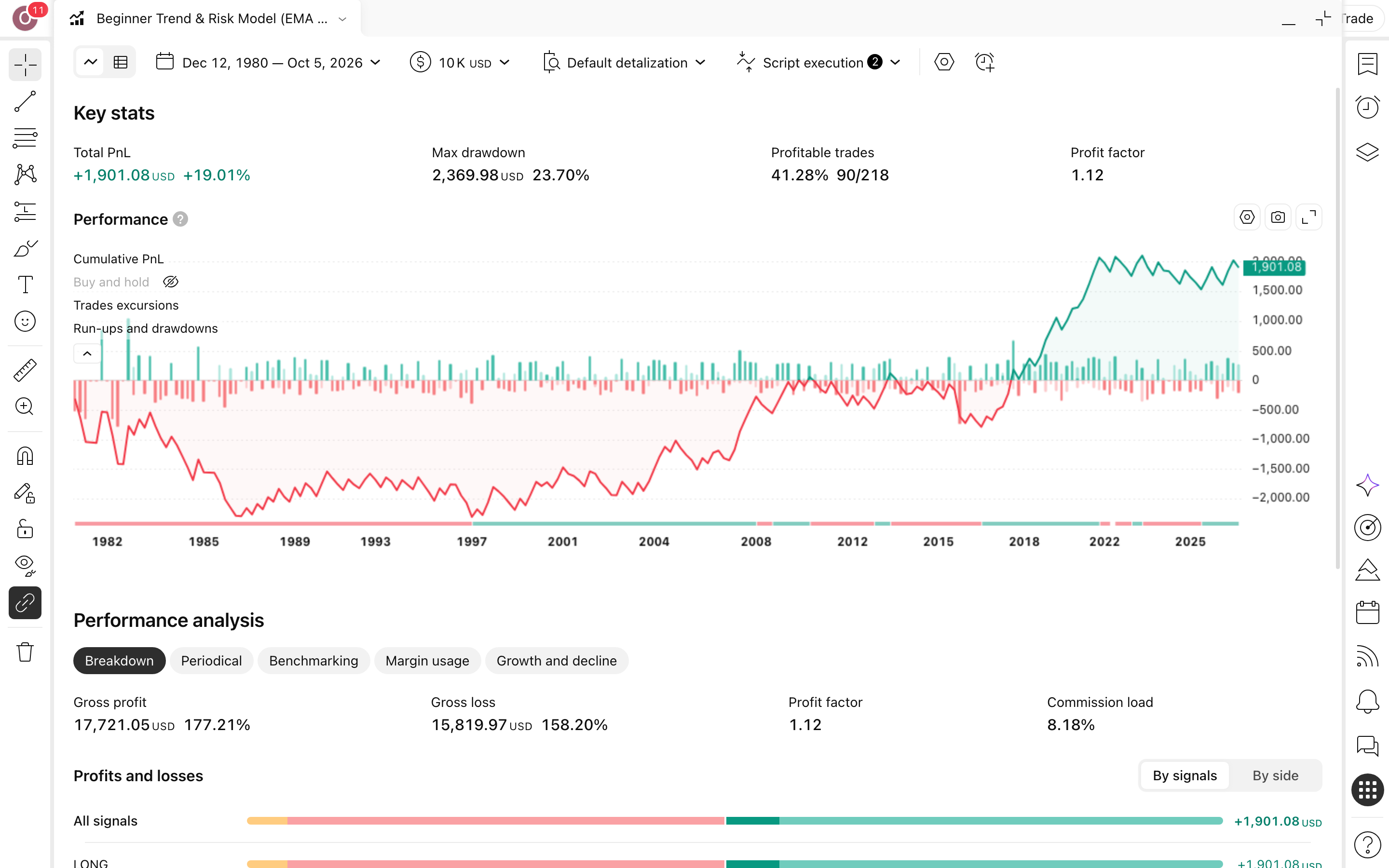Open the chat messages icon
Image resolution: width=1389 pixels, height=868 pixels.
pos(1367,746)
